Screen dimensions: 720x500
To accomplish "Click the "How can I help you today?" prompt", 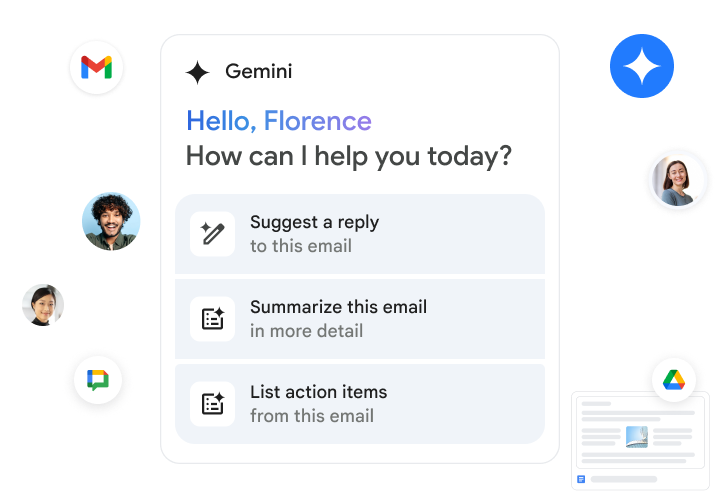I will coord(349,156).
